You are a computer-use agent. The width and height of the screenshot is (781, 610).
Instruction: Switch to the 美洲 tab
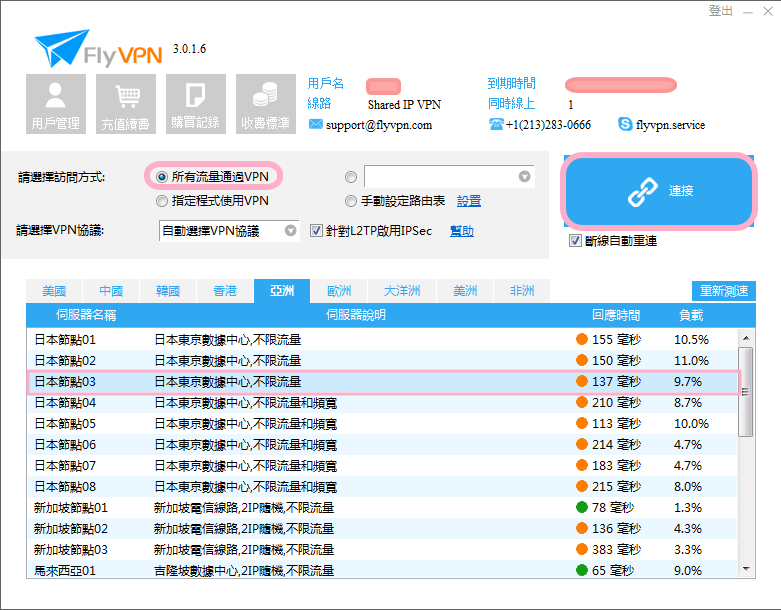(x=465, y=291)
